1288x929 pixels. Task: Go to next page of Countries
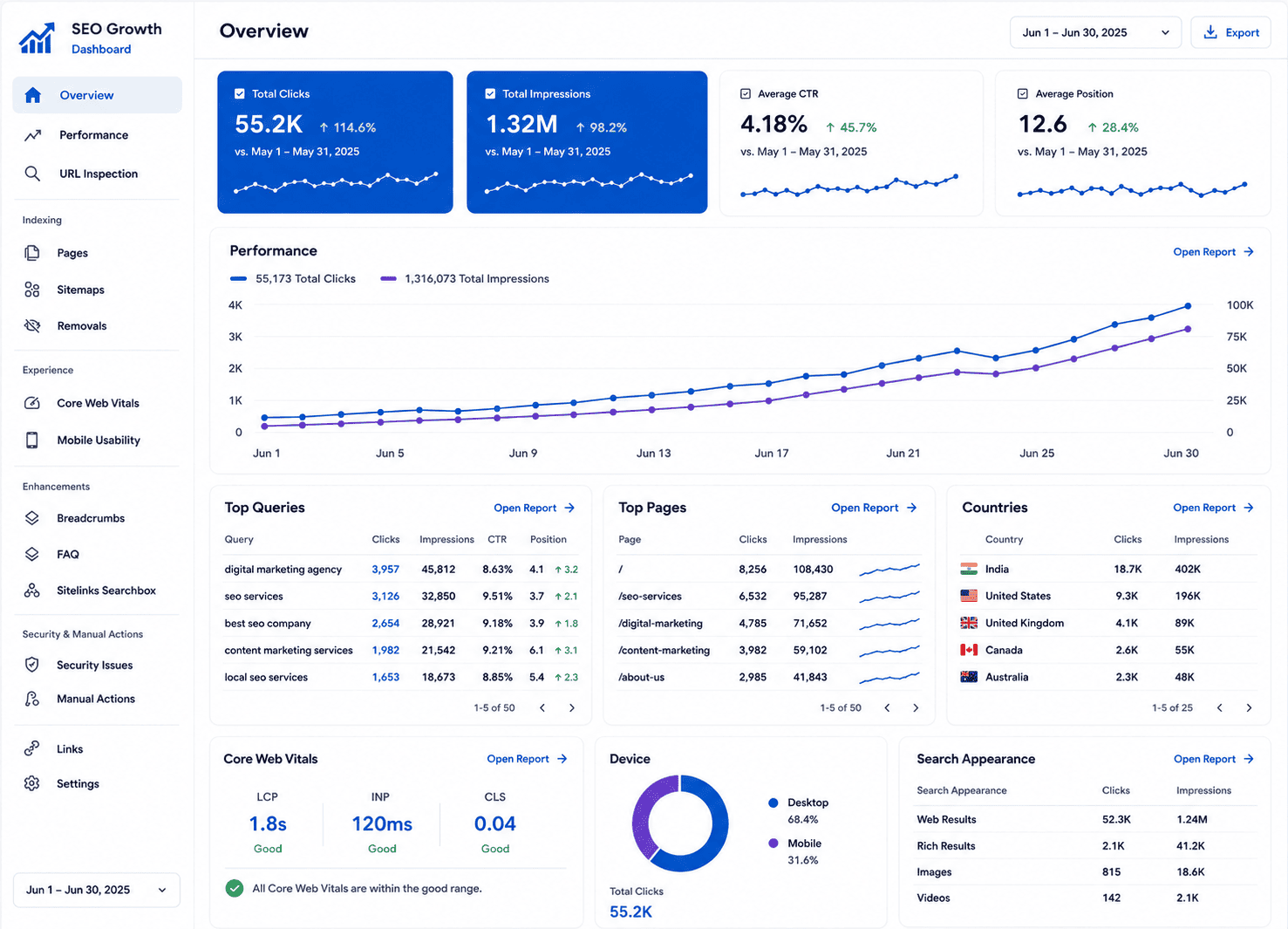pyautogui.click(x=1249, y=707)
